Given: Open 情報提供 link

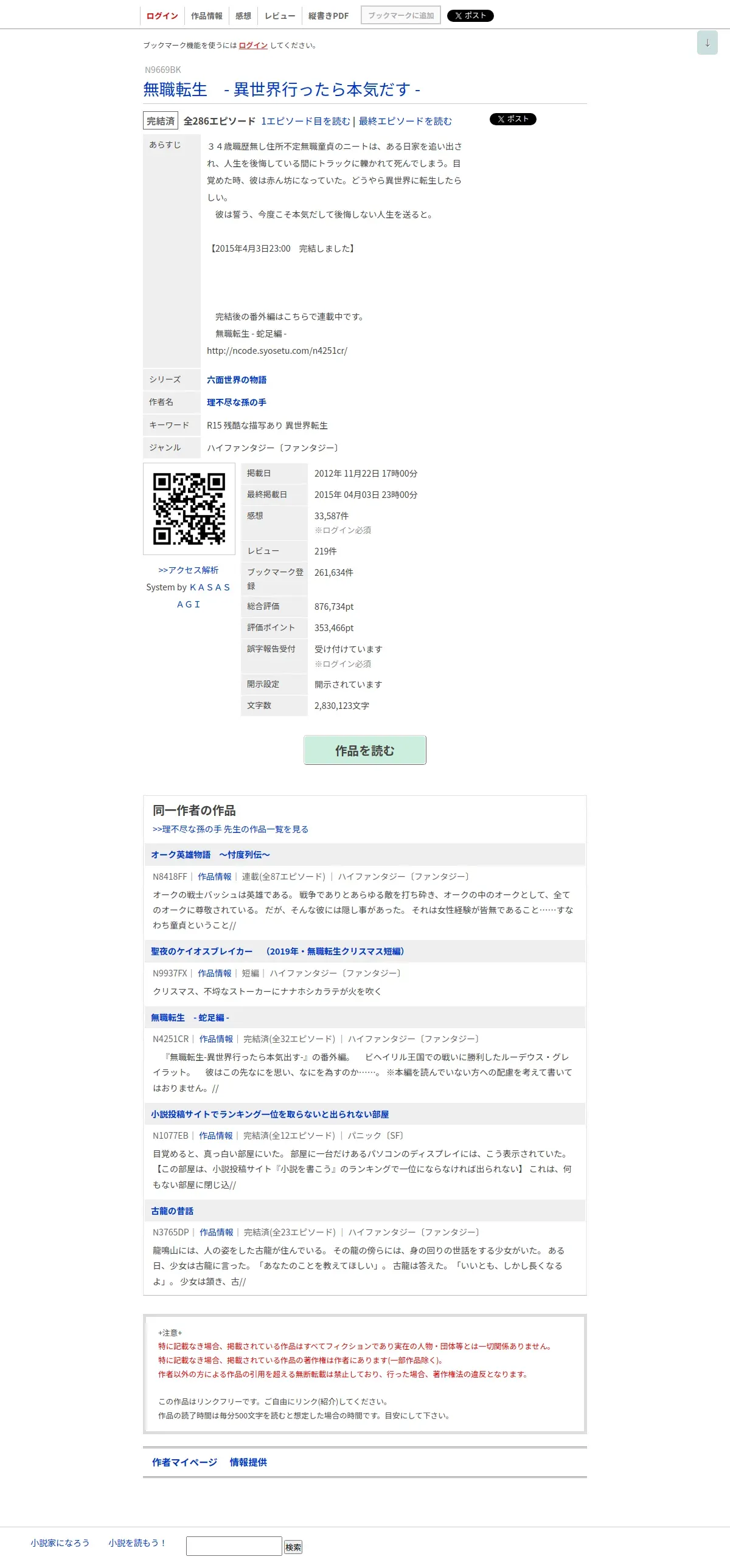Looking at the screenshot, I should [x=248, y=1462].
